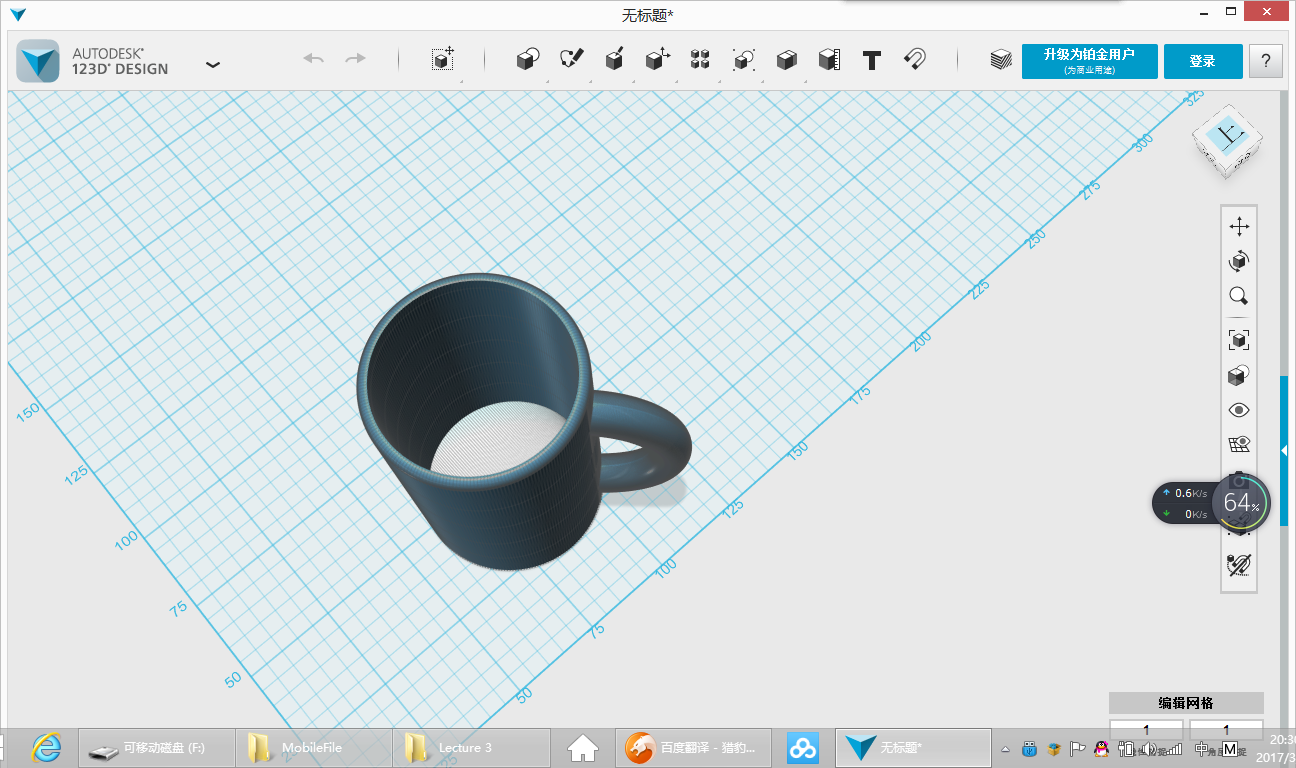The image size is (1296, 768).
Task: Open the 123D Design application menu chevron
Action: tap(212, 64)
